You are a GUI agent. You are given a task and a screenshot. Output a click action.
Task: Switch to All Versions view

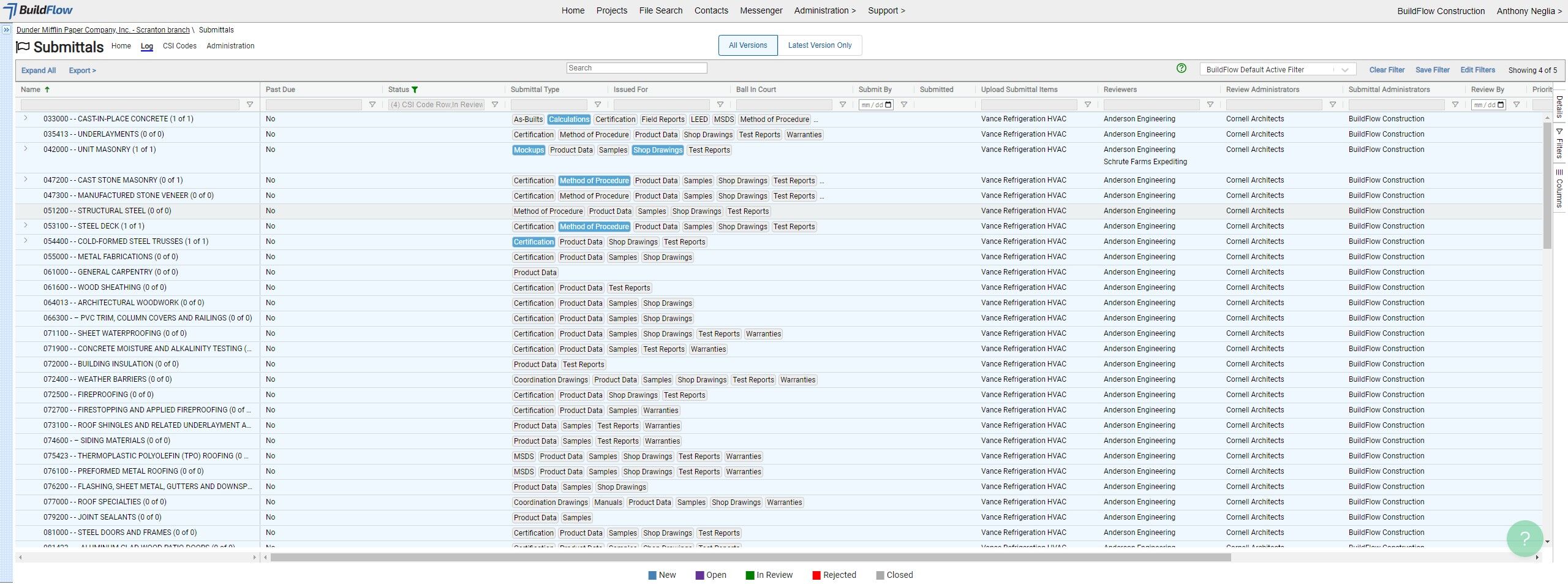pos(748,45)
